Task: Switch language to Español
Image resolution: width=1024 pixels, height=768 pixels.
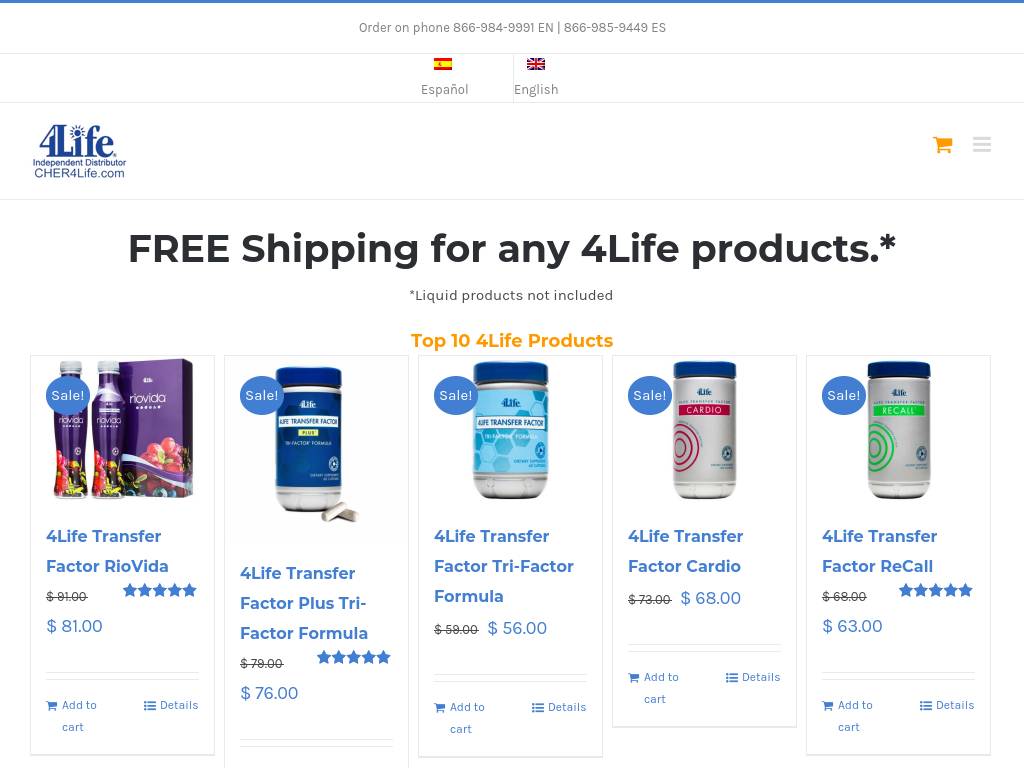Action: tap(444, 90)
